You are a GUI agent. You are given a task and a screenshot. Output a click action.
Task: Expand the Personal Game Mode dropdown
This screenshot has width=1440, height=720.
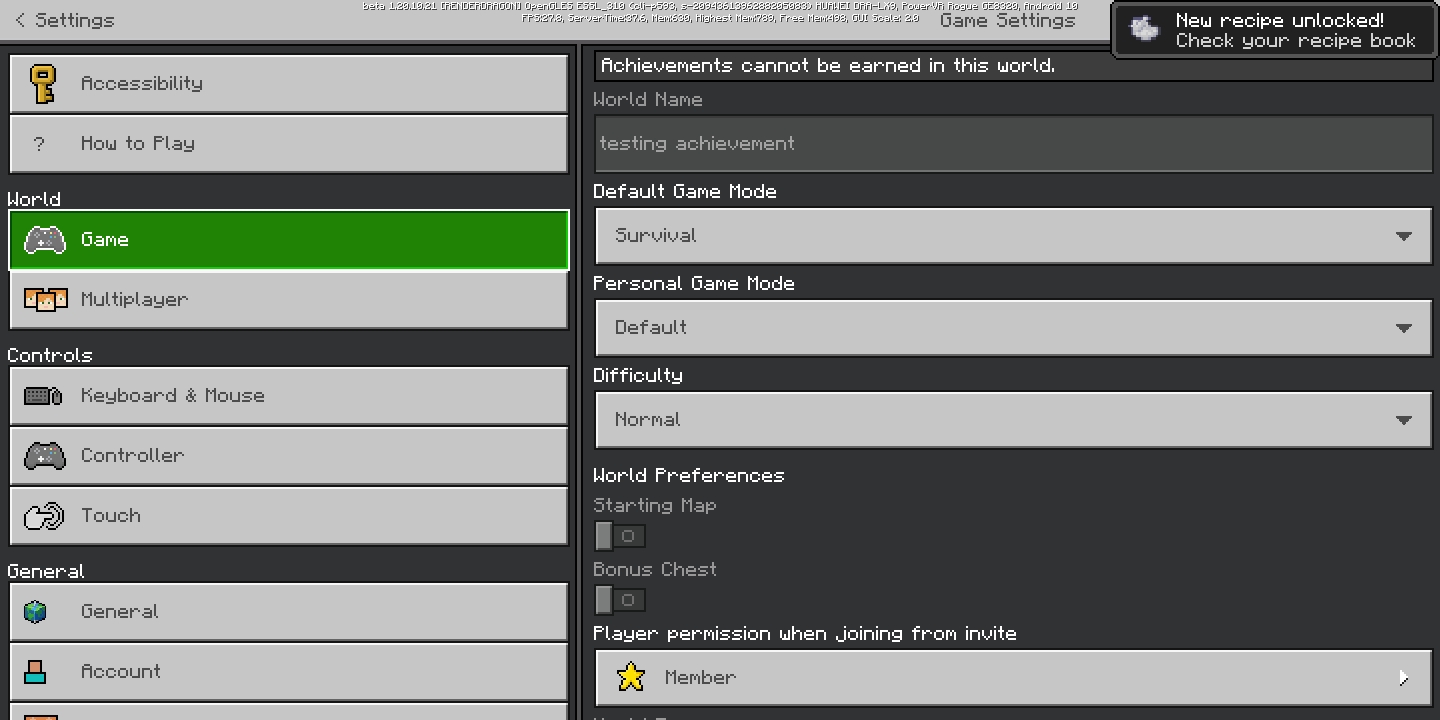click(1013, 328)
